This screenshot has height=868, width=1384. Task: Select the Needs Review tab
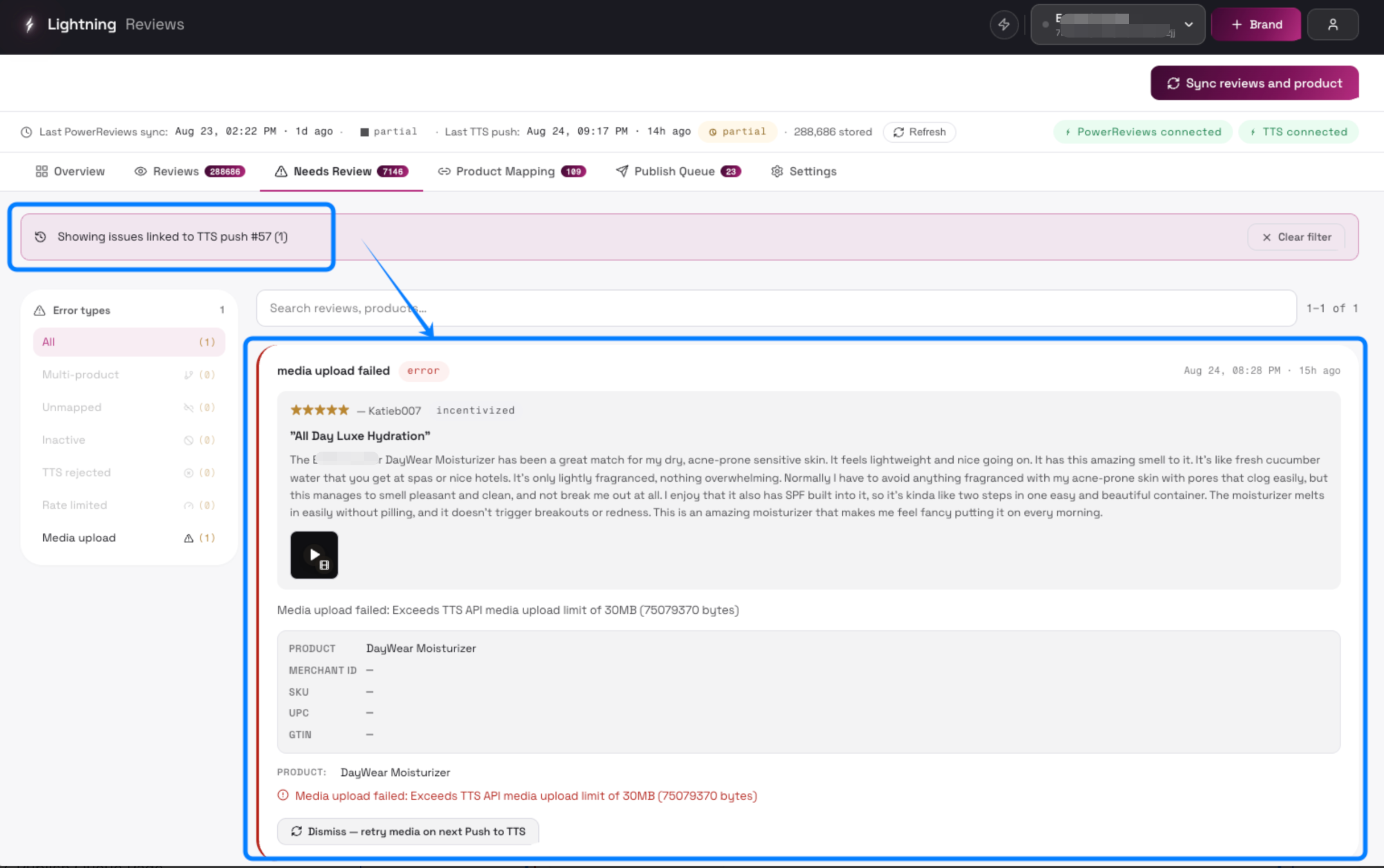tap(341, 172)
